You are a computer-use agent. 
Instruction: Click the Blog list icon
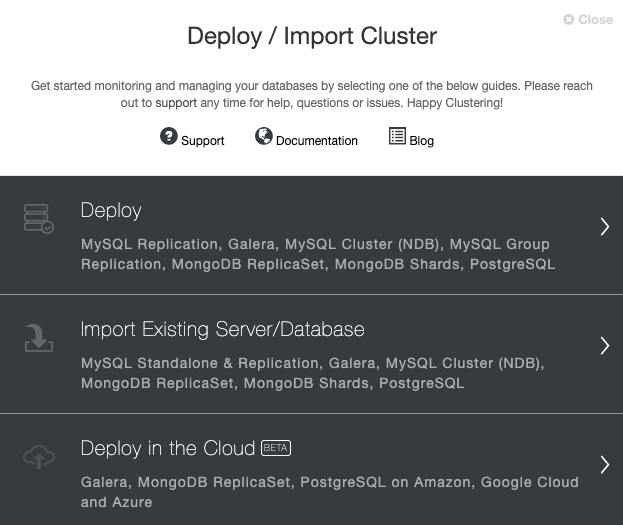pyautogui.click(x=397, y=136)
